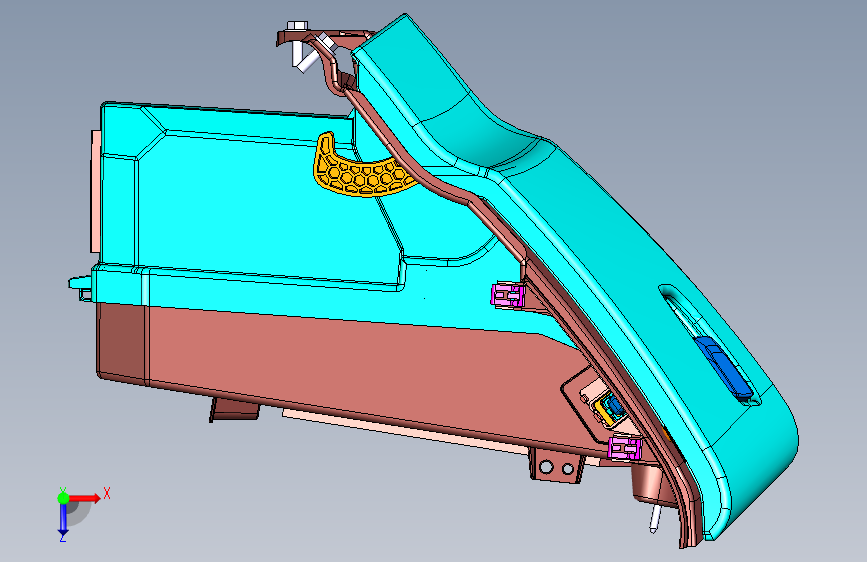This screenshot has height=562, width=867.
Task: Select the pale pink plate on the left end
Action: 96,191
